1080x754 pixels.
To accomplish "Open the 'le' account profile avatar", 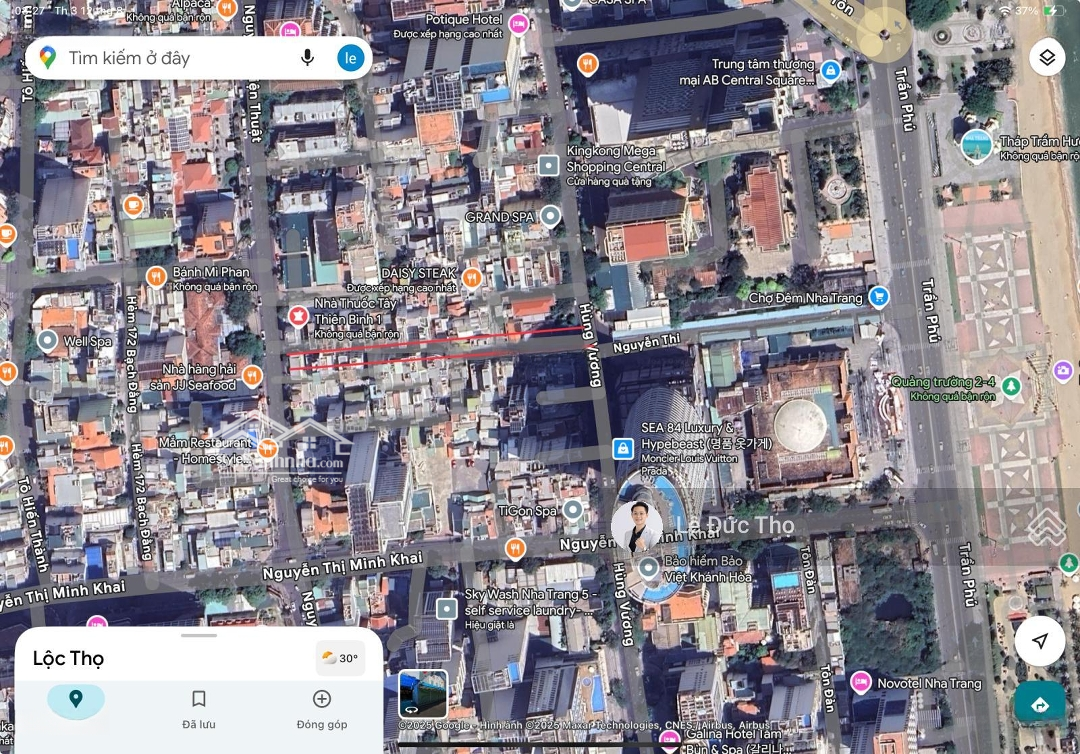I will (x=350, y=58).
